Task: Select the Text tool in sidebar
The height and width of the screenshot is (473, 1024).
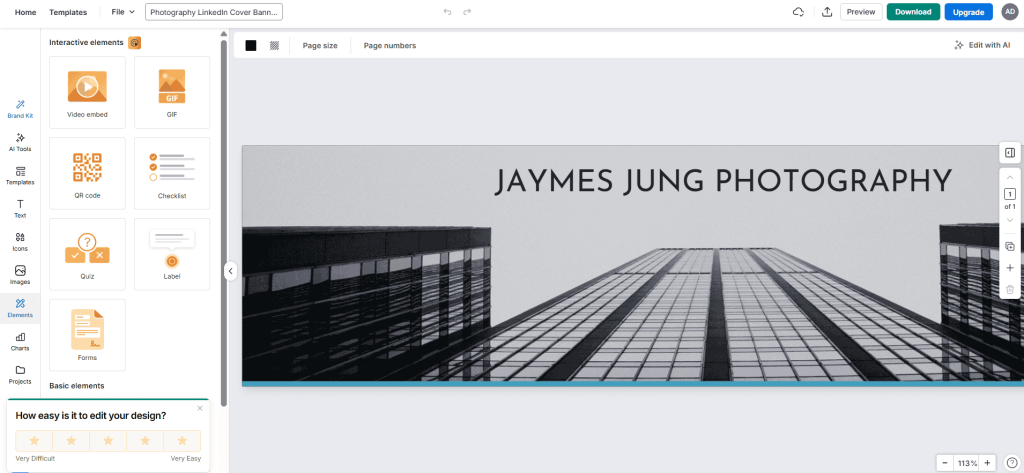Action: (x=20, y=209)
